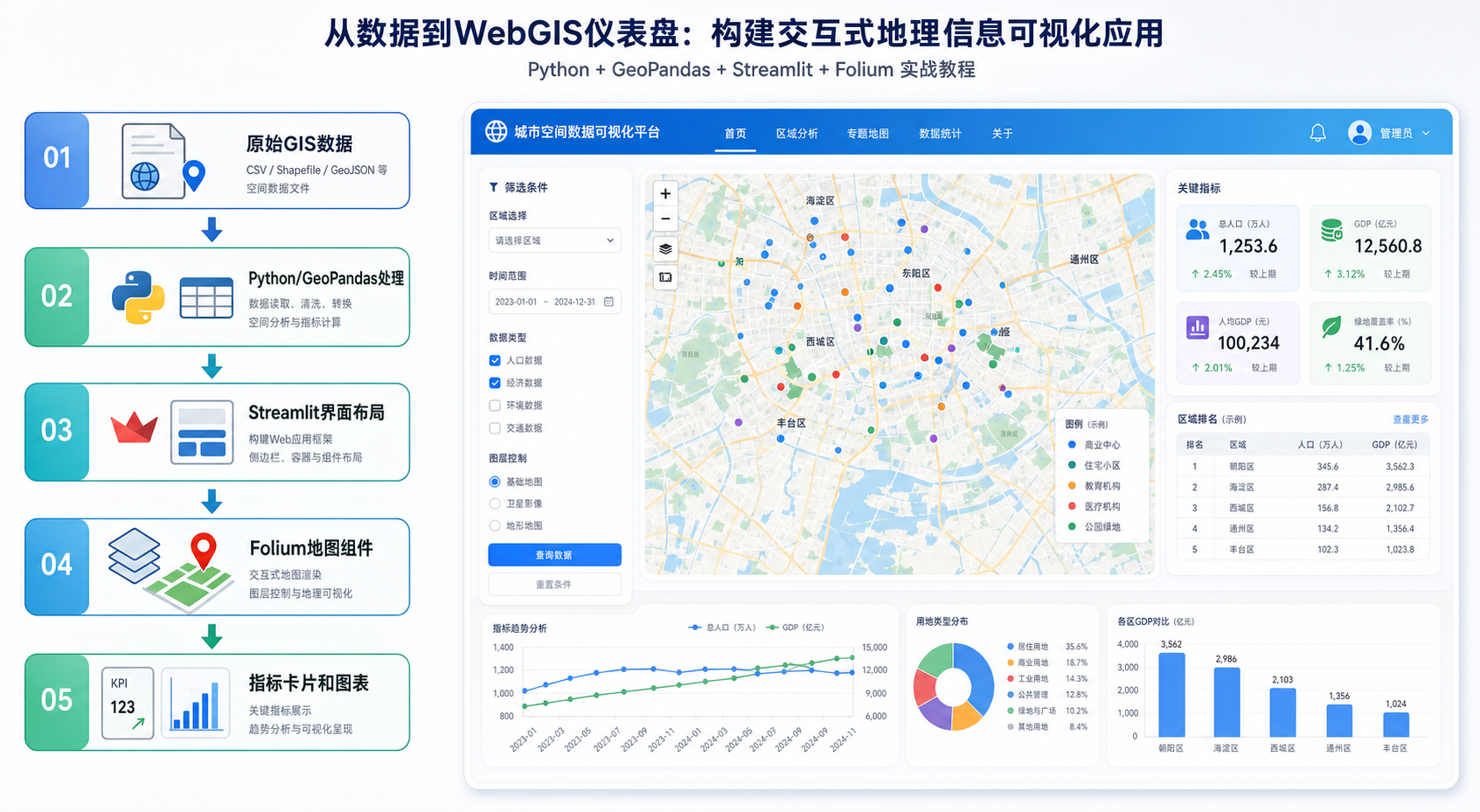Open the map layers stack icon
Viewport: 1480px width, 812px height.
665,249
